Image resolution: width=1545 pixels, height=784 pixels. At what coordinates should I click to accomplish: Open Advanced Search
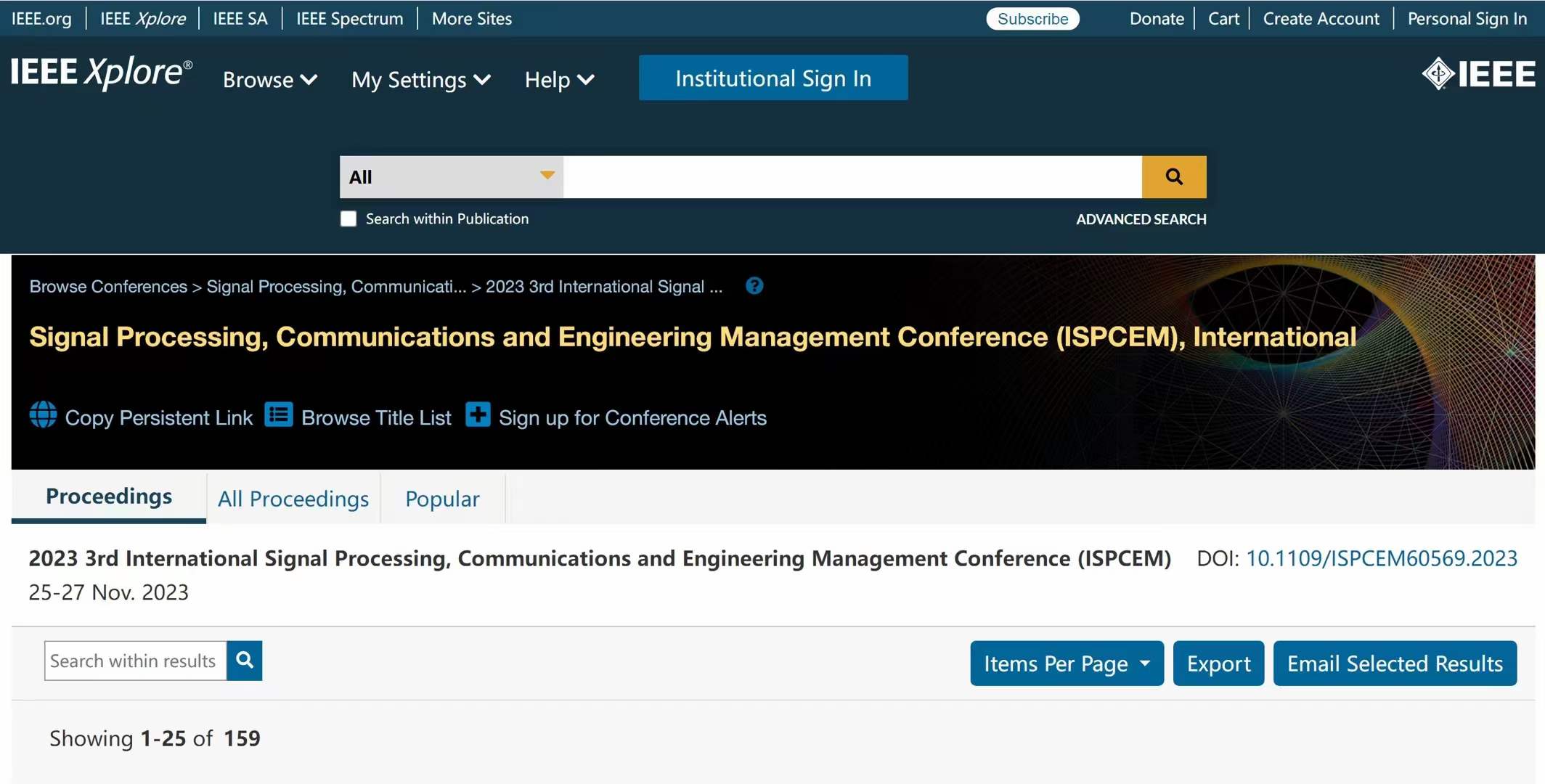1141,219
